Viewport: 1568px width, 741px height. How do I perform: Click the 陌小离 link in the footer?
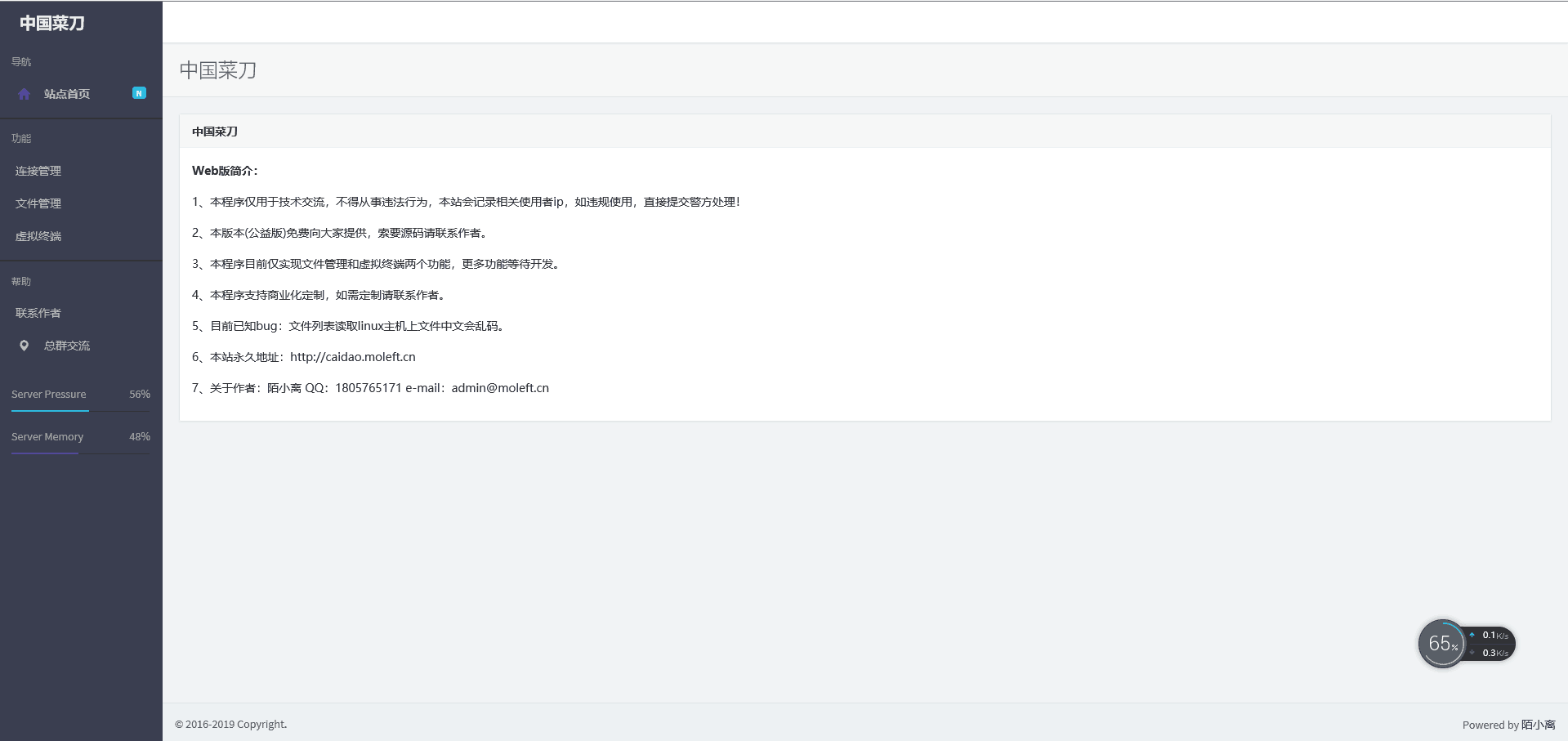1538,725
